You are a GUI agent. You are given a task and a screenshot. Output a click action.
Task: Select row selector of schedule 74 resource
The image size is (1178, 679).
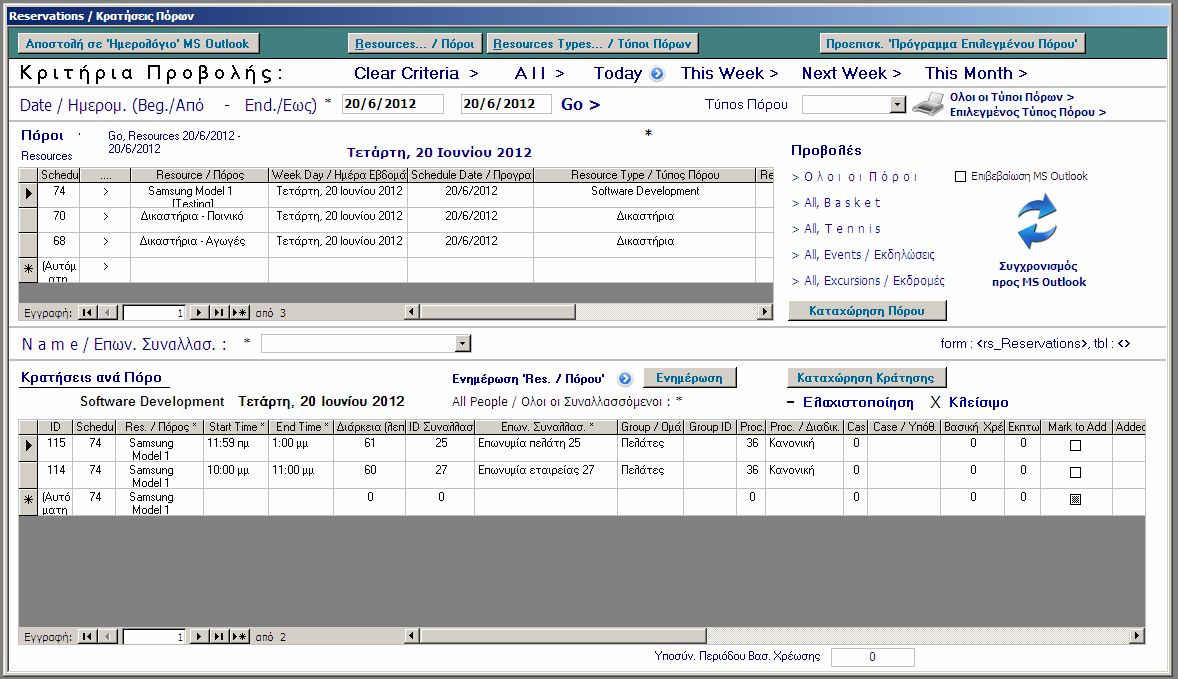coord(28,194)
